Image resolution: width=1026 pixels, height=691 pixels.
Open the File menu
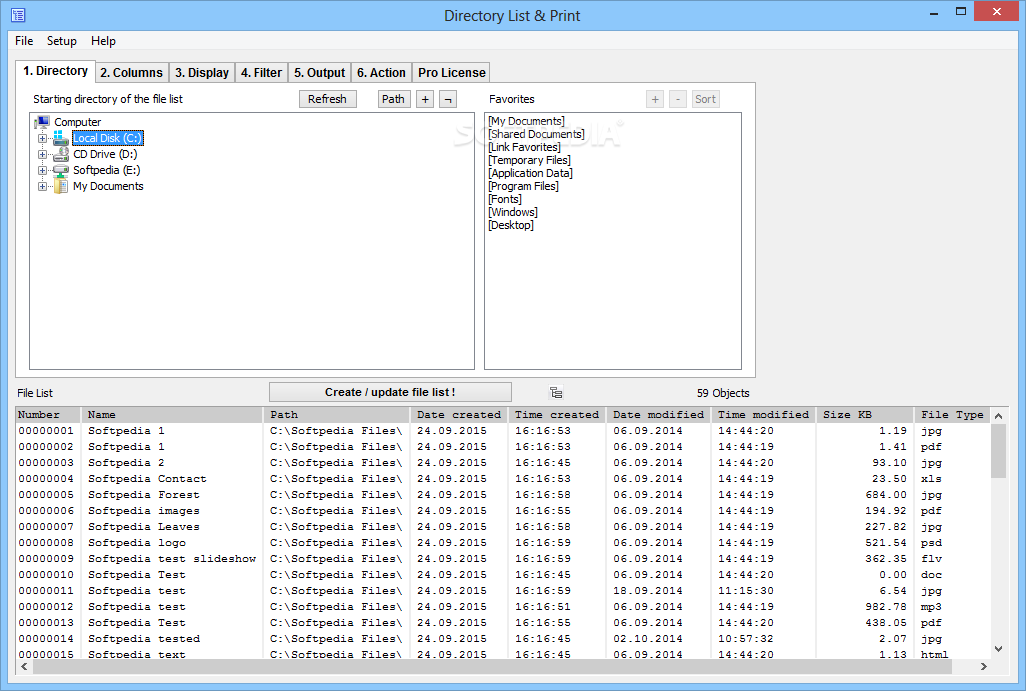(x=24, y=41)
